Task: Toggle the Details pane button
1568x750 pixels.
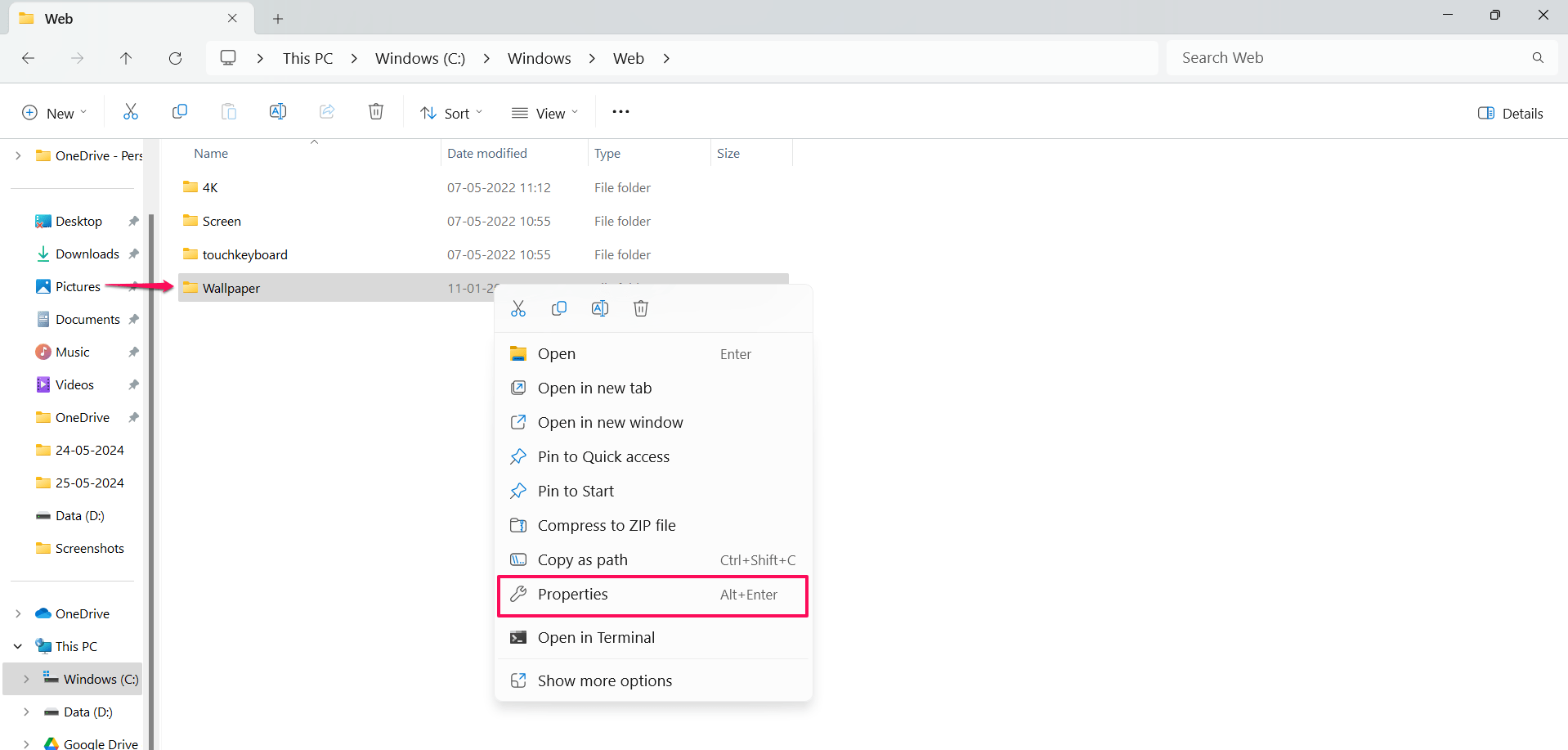Action: pyautogui.click(x=1510, y=113)
